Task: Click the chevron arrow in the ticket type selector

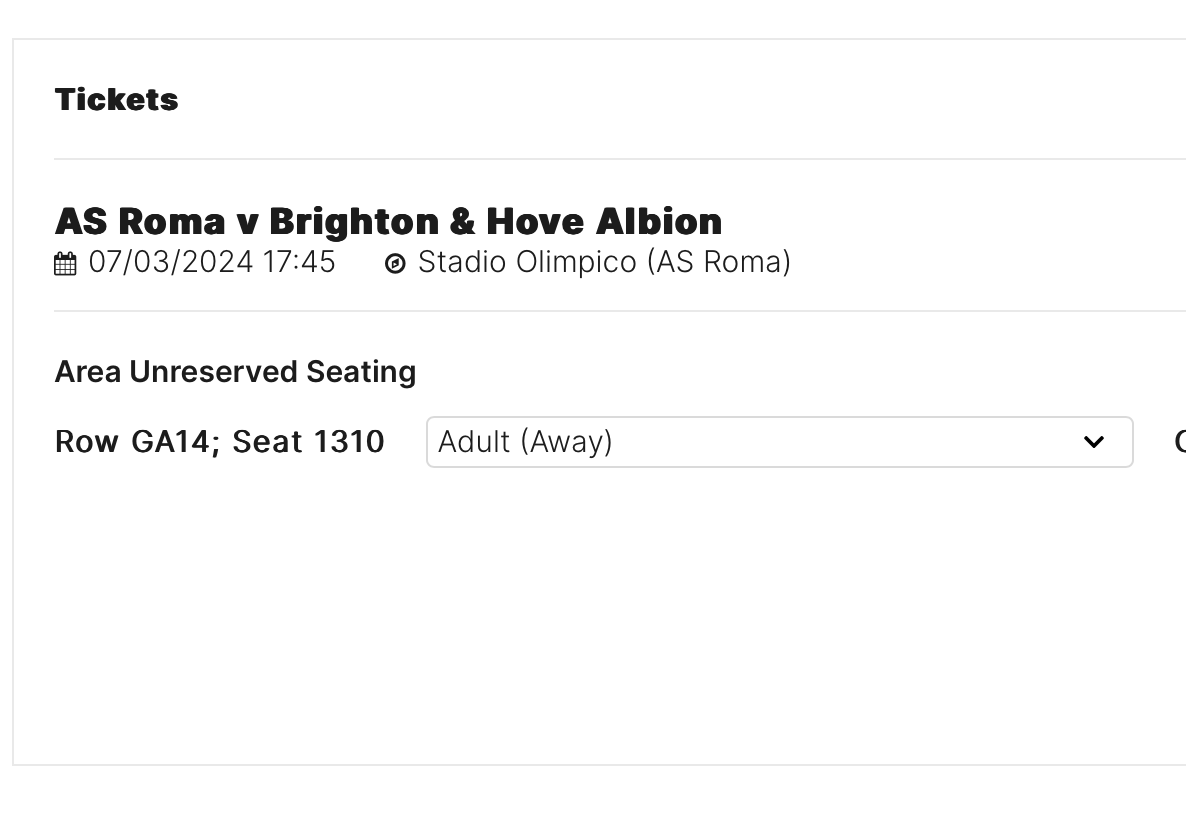Action: coord(1094,442)
